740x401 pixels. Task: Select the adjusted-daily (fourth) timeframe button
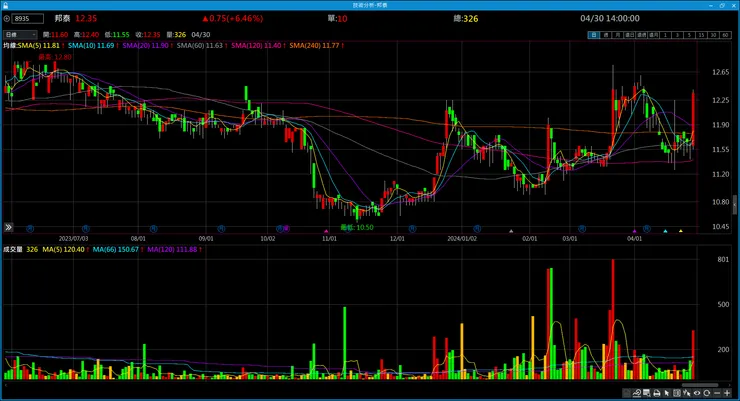(630, 35)
